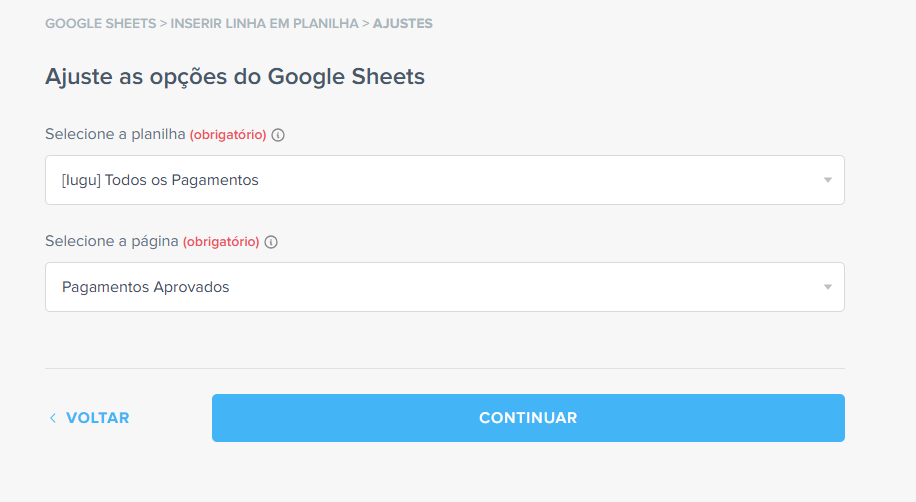The image size is (916, 502).
Task: Click the VOLTAR link
Action: click(97, 418)
